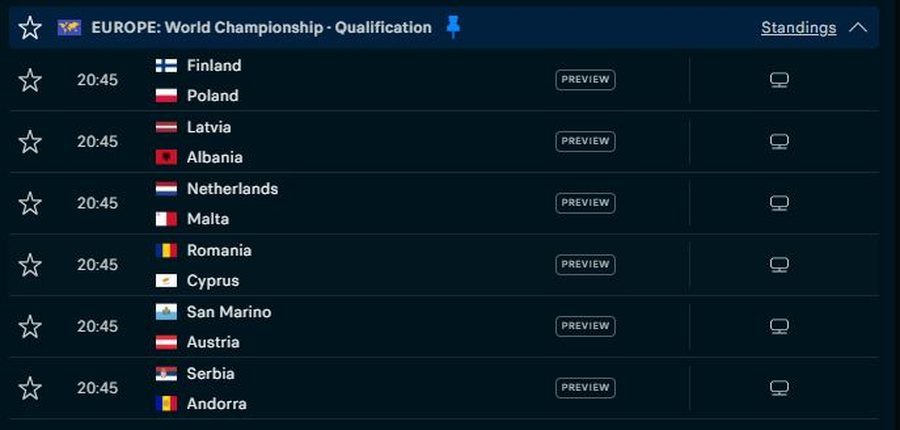Click TV broadcast icon for Netherlands vs Malta
The width and height of the screenshot is (900, 430).
[x=779, y=203]
